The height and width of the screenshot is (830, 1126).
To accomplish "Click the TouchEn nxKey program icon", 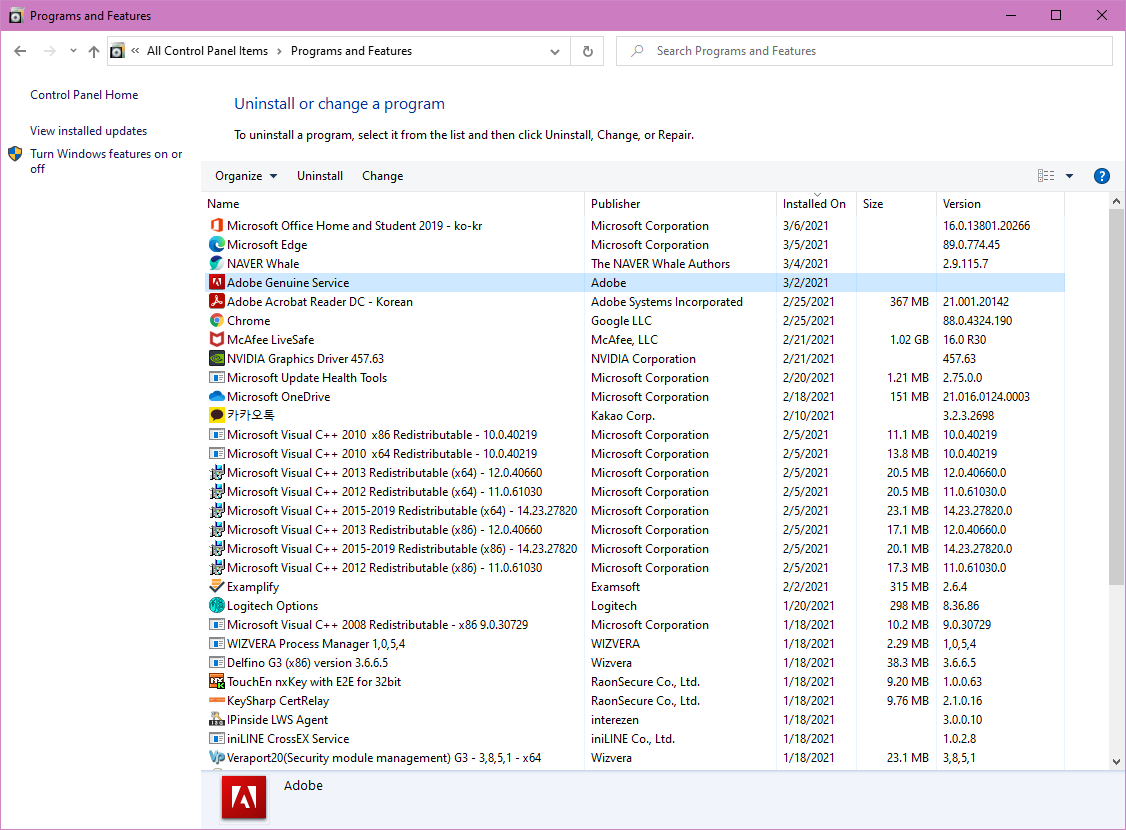I will pyautogui.click(x=216, y=682).
